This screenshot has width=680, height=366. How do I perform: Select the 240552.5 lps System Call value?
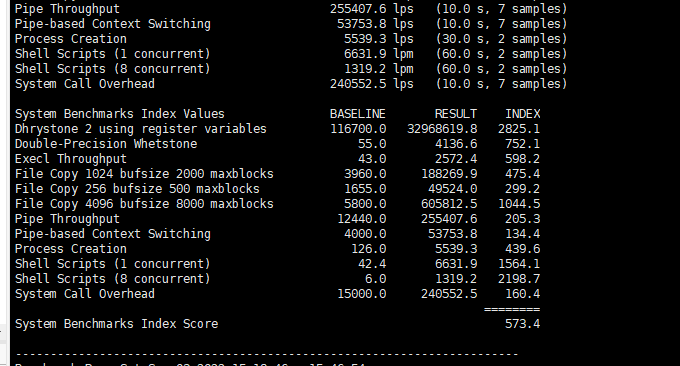[x=372, y=84]
